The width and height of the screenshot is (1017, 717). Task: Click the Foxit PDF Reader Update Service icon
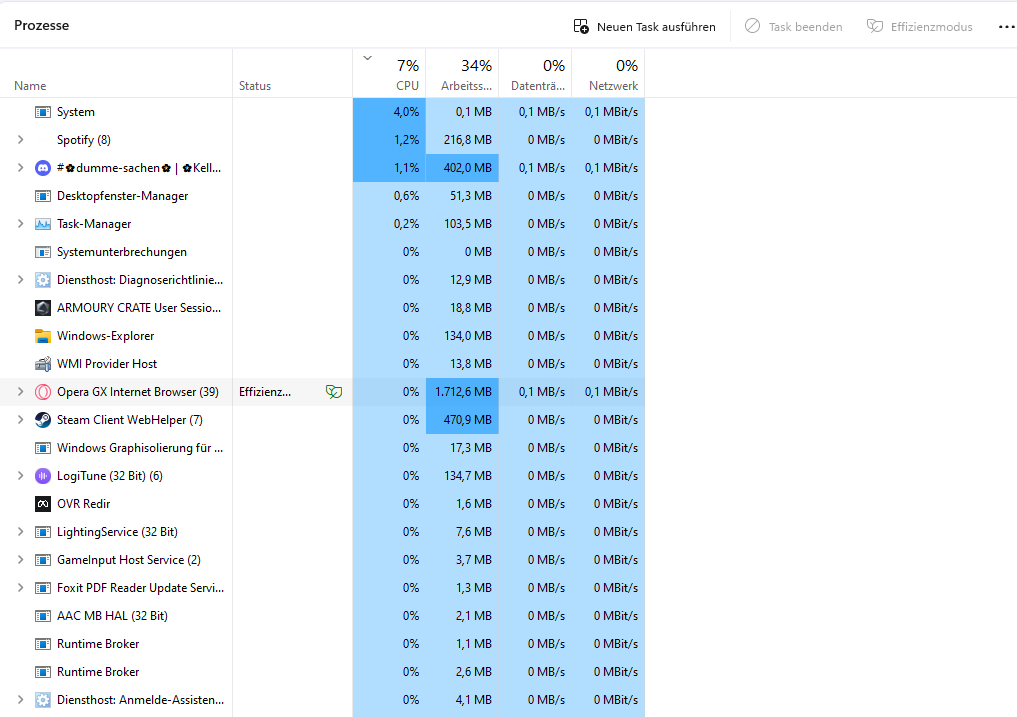[x=42, y=587]
